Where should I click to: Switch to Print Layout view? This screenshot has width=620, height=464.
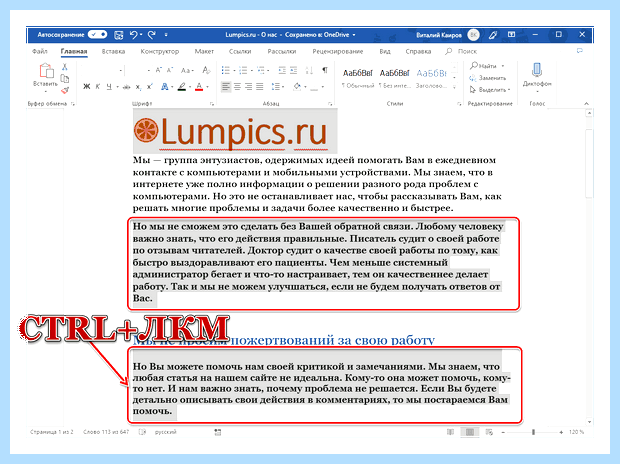click(x=470, y=432)
